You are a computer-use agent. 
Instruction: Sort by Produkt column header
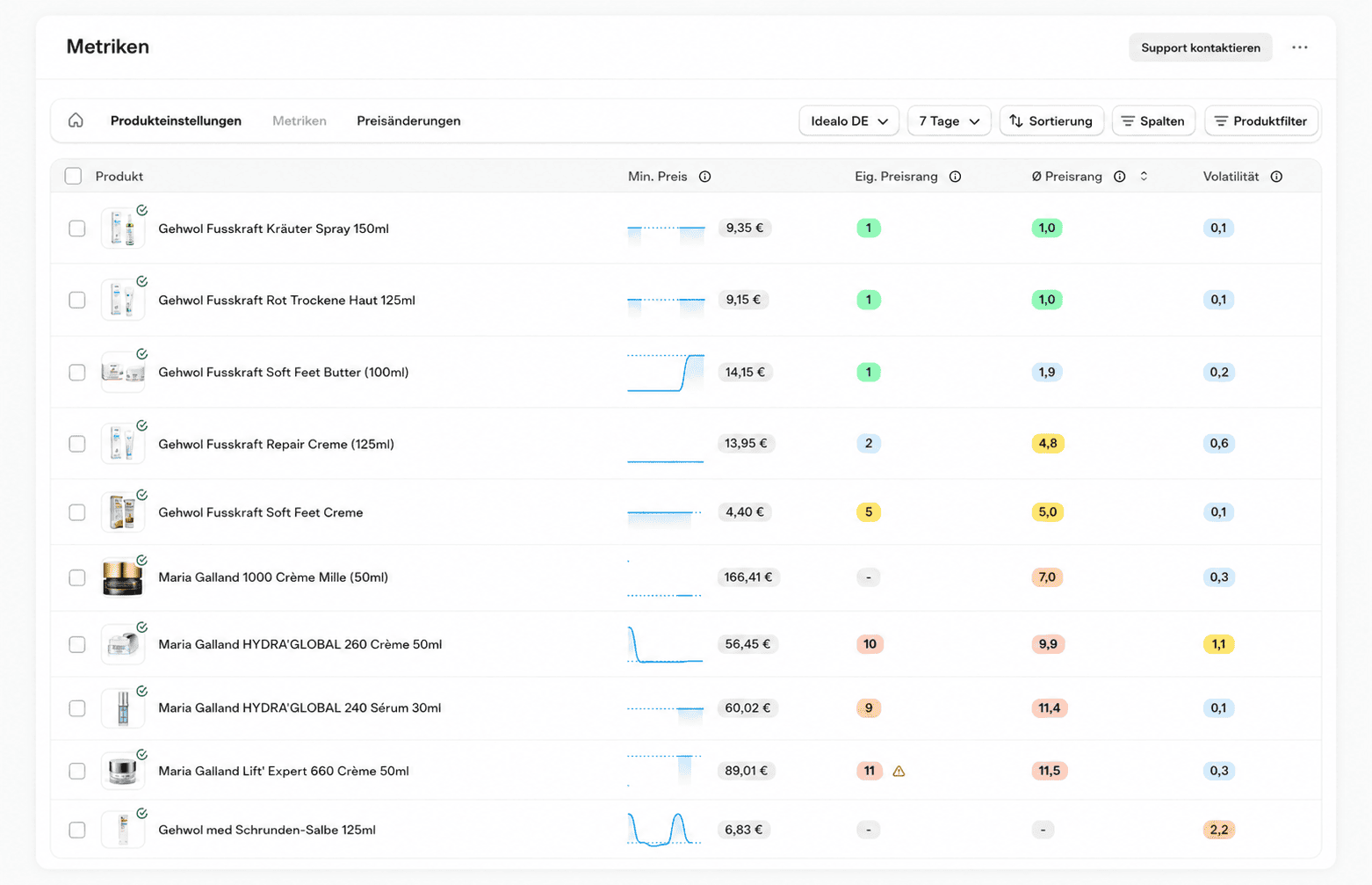coord(119,177)
